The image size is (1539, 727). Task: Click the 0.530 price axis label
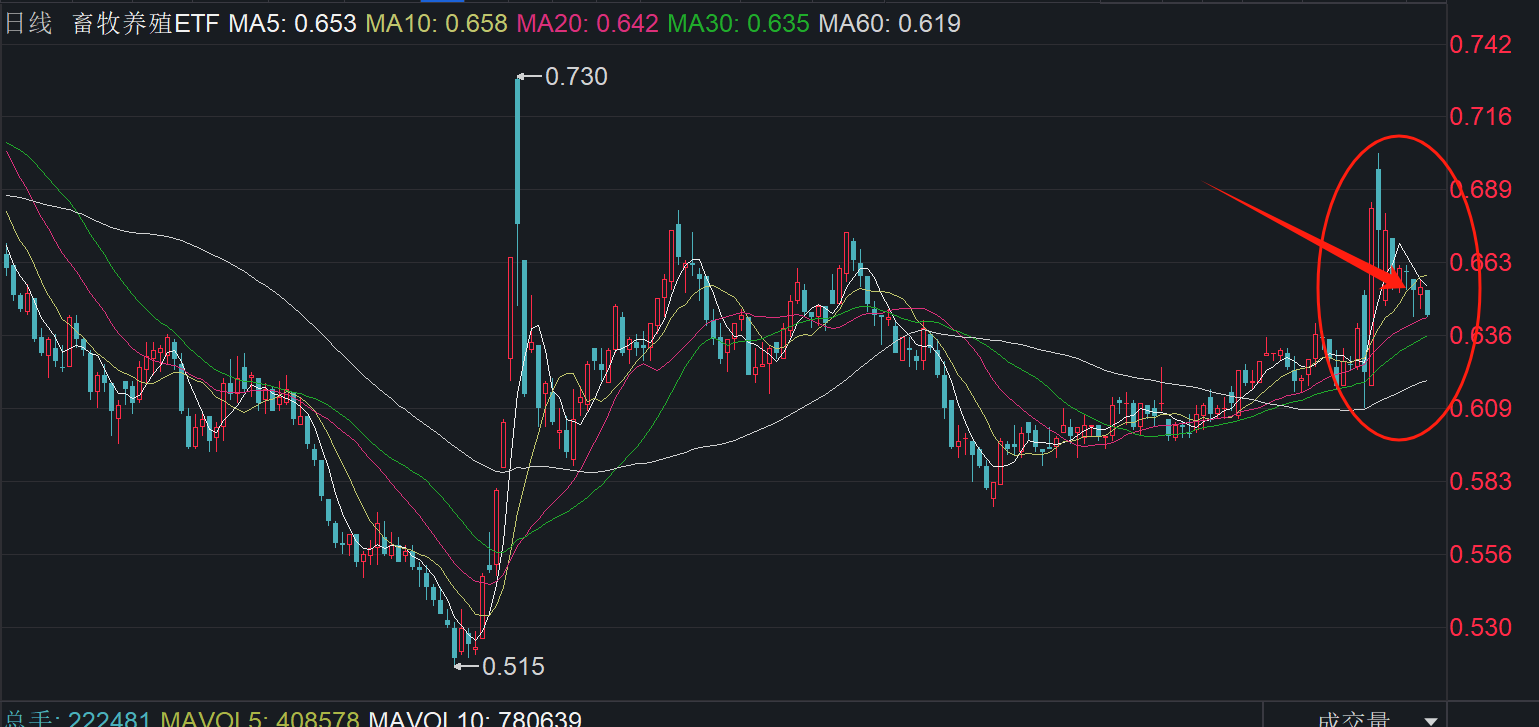click(x=1481, y=627)
